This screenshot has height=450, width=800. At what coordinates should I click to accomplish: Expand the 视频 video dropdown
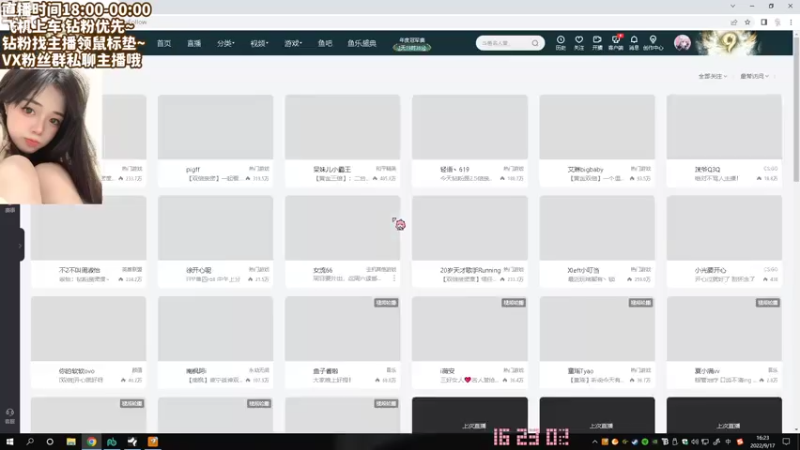(x=259, y=43)
